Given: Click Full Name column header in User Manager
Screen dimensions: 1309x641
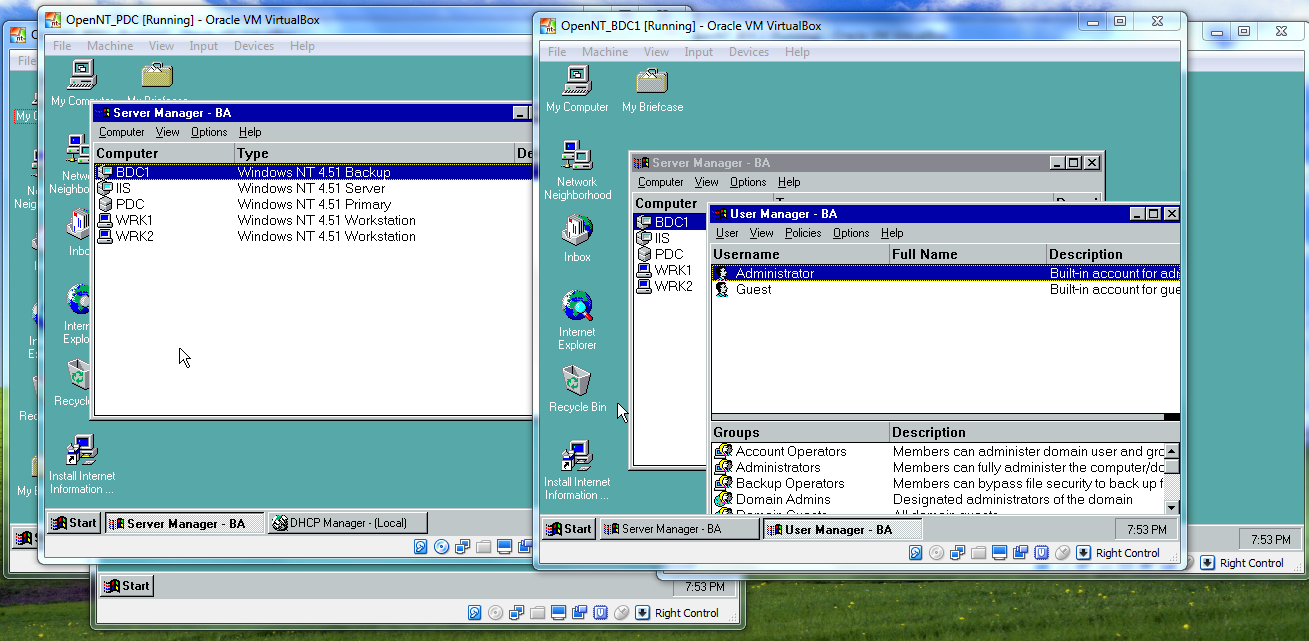Looking at the screenshot, I should (x=968, y=254).
